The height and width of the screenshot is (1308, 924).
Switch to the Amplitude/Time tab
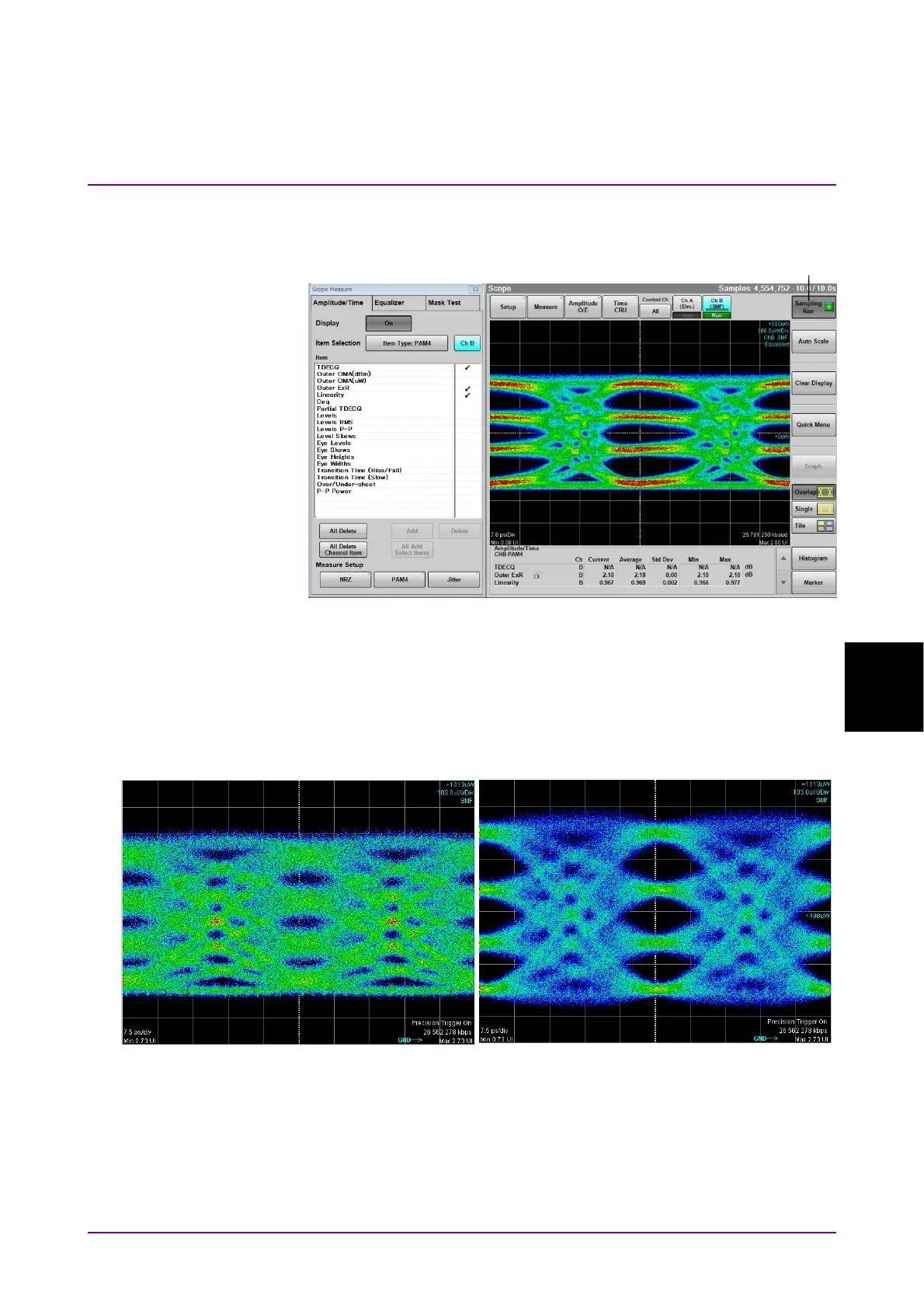coord(339,303)
